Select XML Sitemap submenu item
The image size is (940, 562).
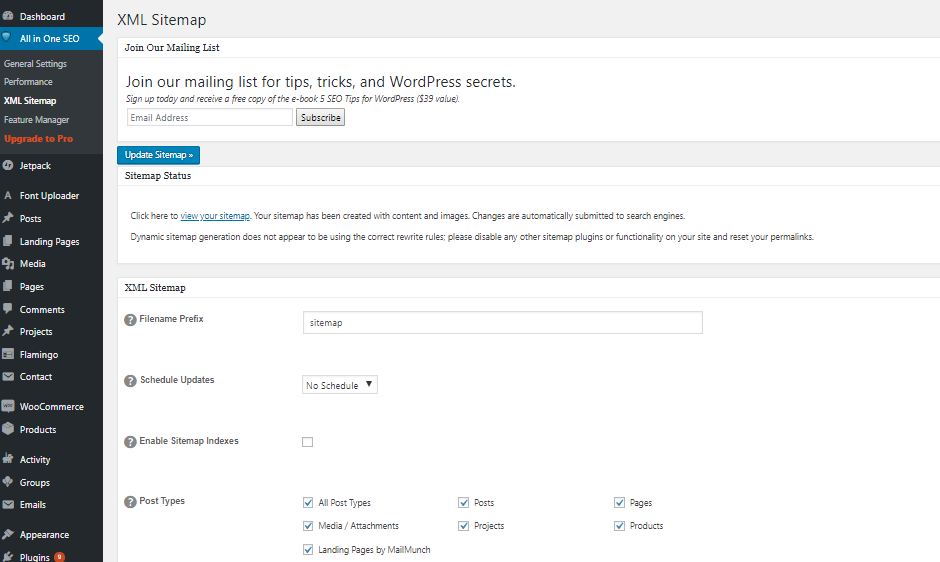click(x=30, y=101)
